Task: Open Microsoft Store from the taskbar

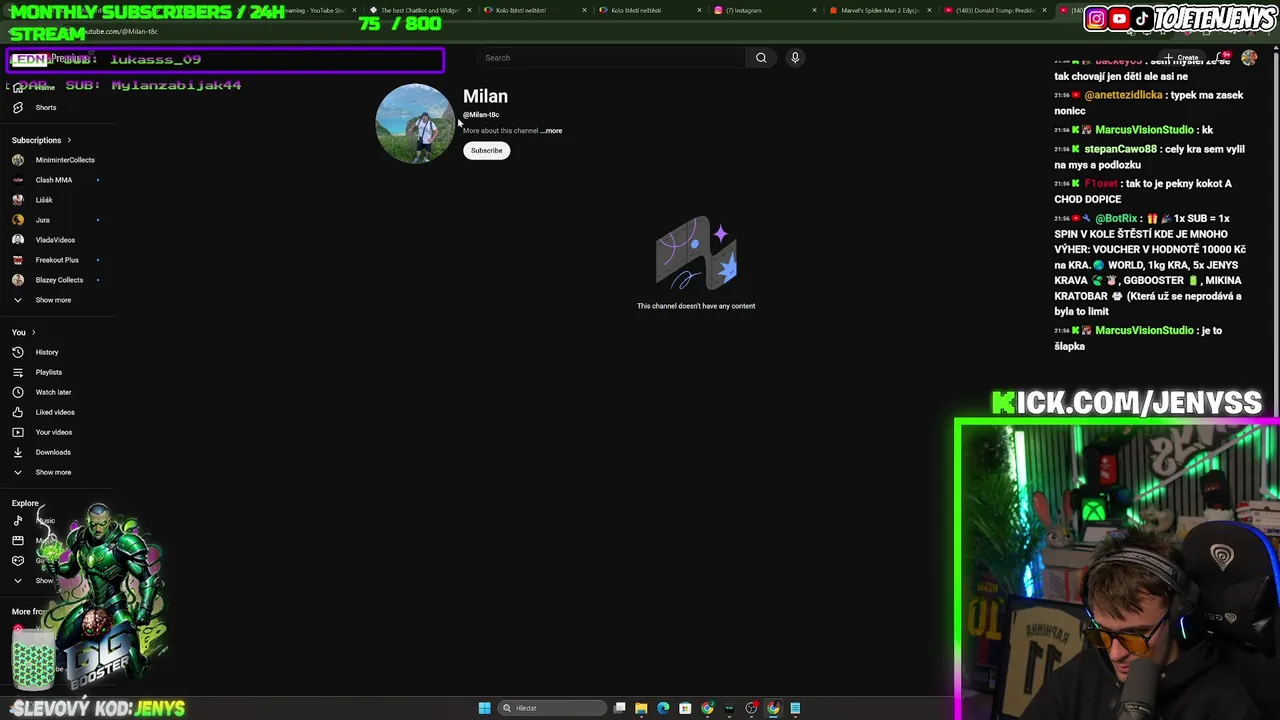Action: click(685, 708)
